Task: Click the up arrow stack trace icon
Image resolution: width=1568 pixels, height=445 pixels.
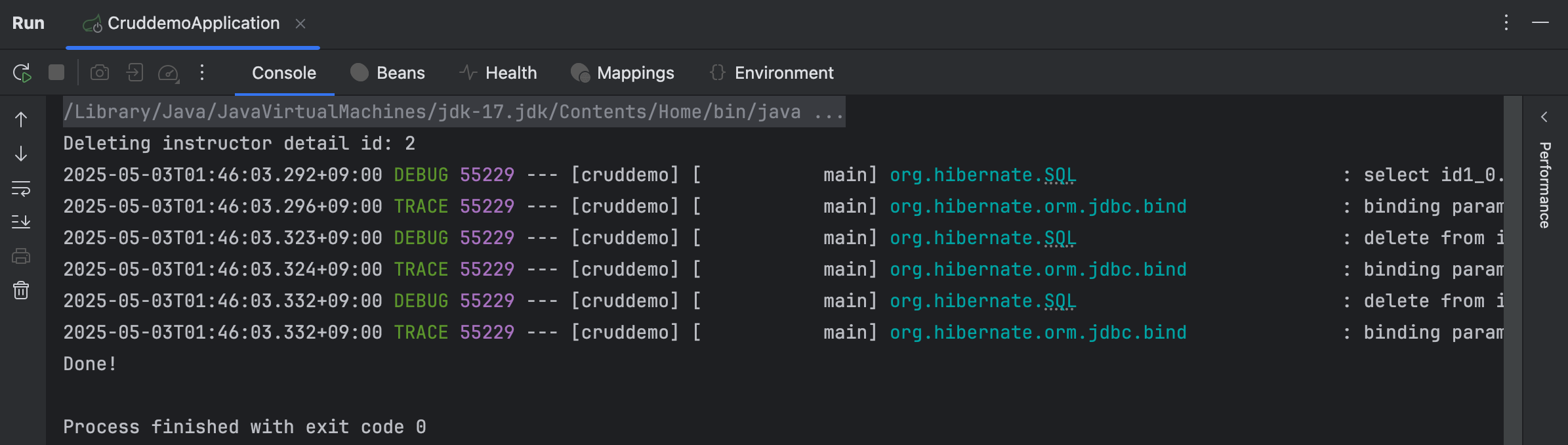Action: coord(21,119)
